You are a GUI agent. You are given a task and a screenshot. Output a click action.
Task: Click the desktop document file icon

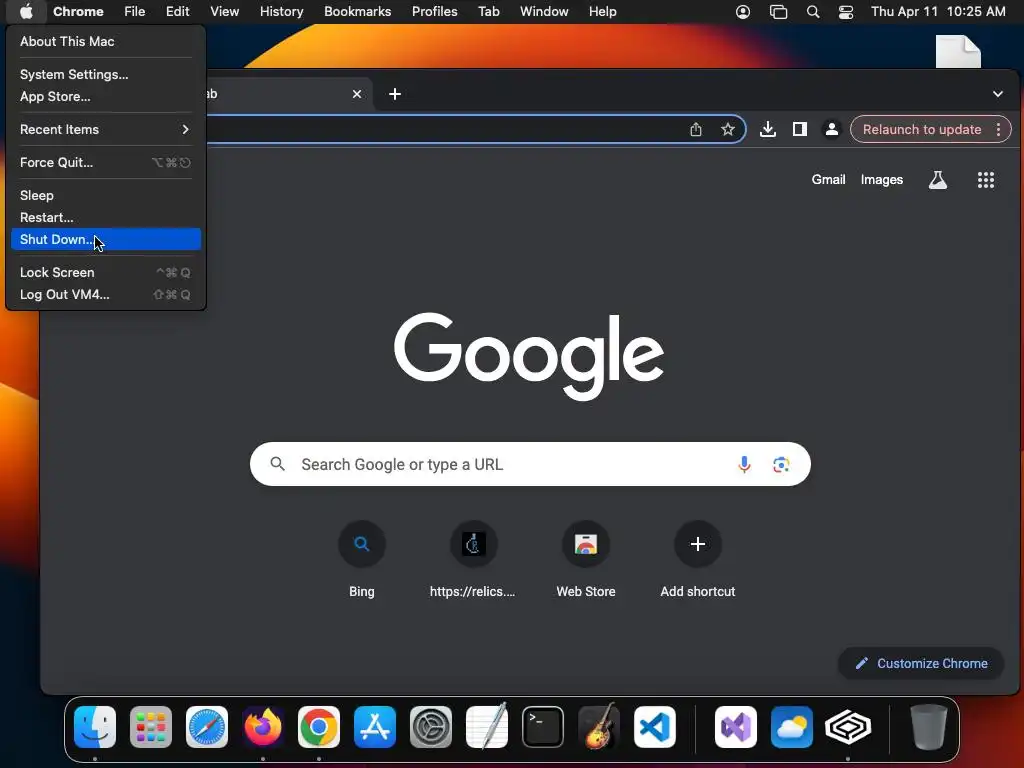point(958,52)
